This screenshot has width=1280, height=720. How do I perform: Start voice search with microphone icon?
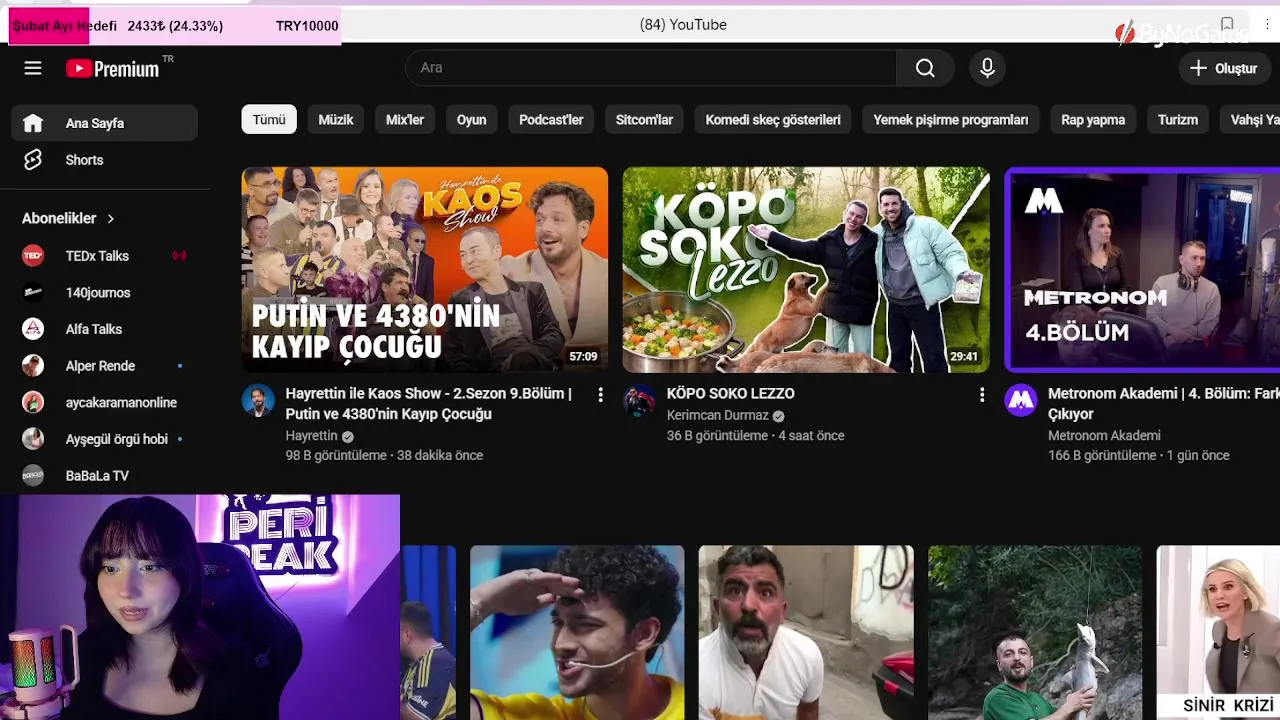(987, 68)
